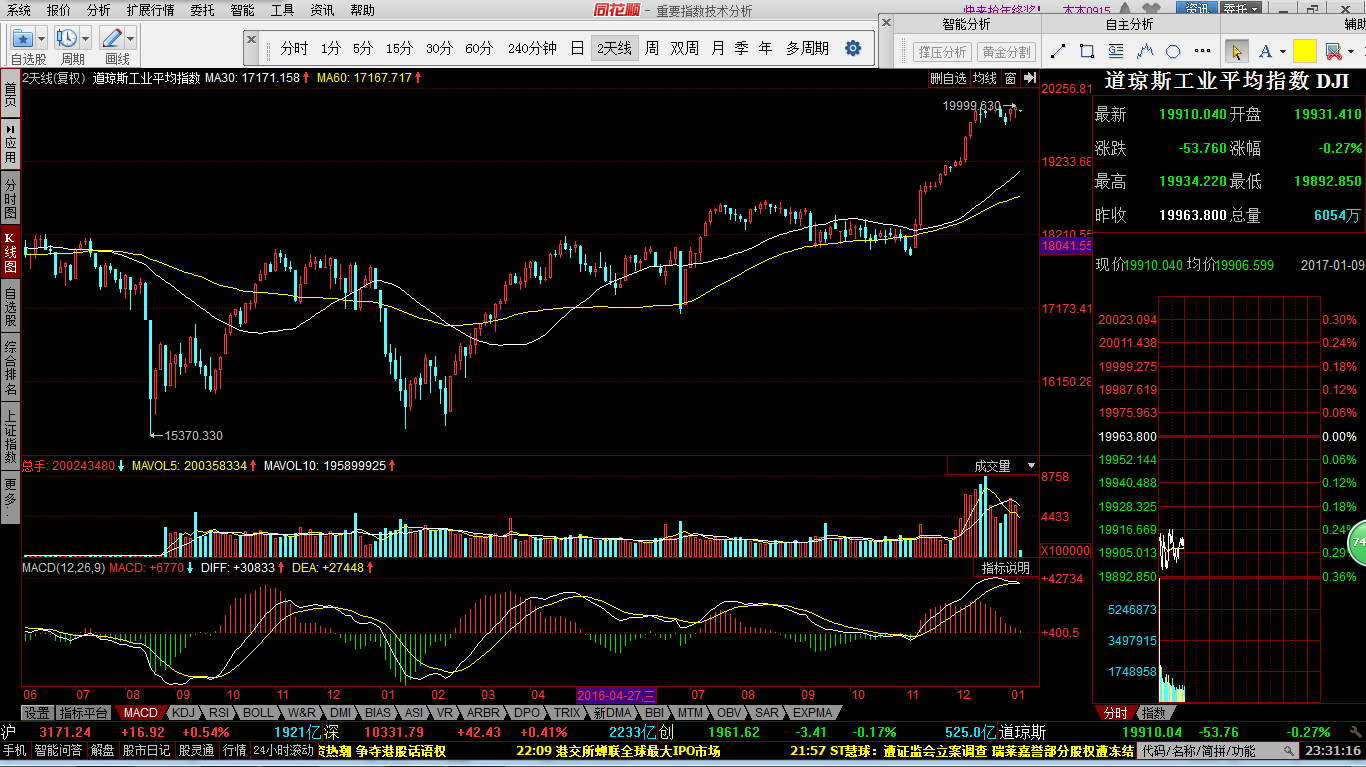Open the 指标平台 tab
Image resolution: width=1366 pixels, height=767 pixels.
(83, 713)
